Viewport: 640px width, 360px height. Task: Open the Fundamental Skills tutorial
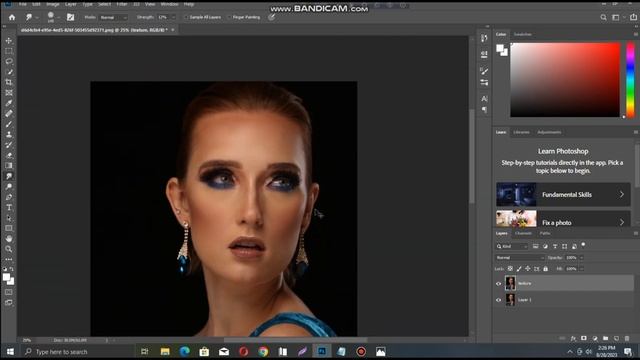(x=563, y=194)
